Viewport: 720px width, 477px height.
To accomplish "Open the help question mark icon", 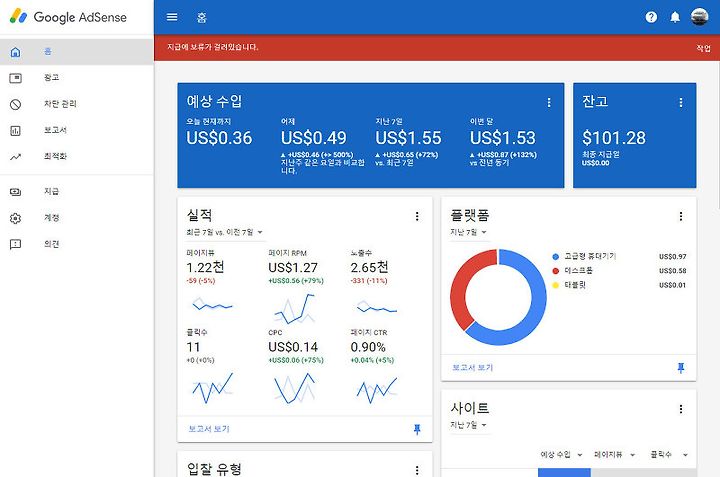I will coord(651,17).
